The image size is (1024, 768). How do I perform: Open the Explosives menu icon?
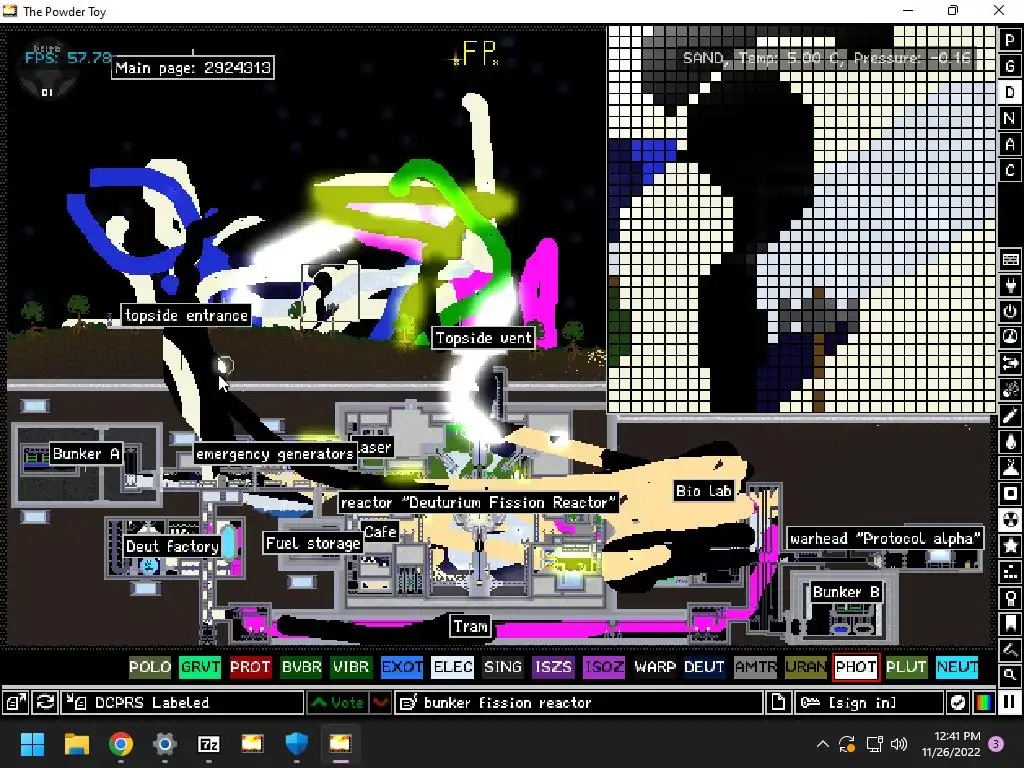coord(1010,389)
